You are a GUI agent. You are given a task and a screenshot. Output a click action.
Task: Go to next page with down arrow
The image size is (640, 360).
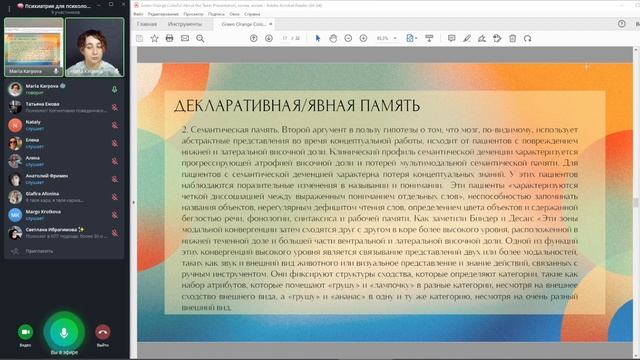(269, 38)
